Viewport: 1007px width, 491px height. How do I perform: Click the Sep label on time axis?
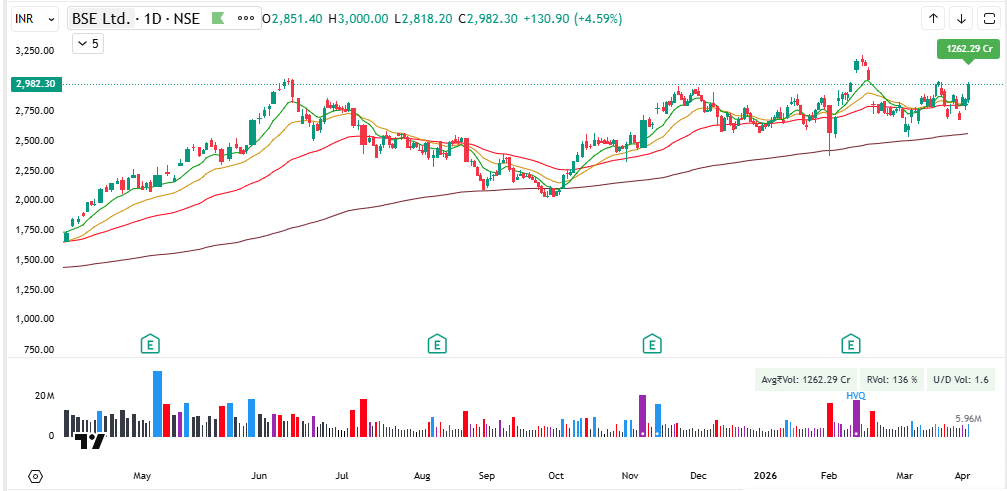click(x=487, y=476)
